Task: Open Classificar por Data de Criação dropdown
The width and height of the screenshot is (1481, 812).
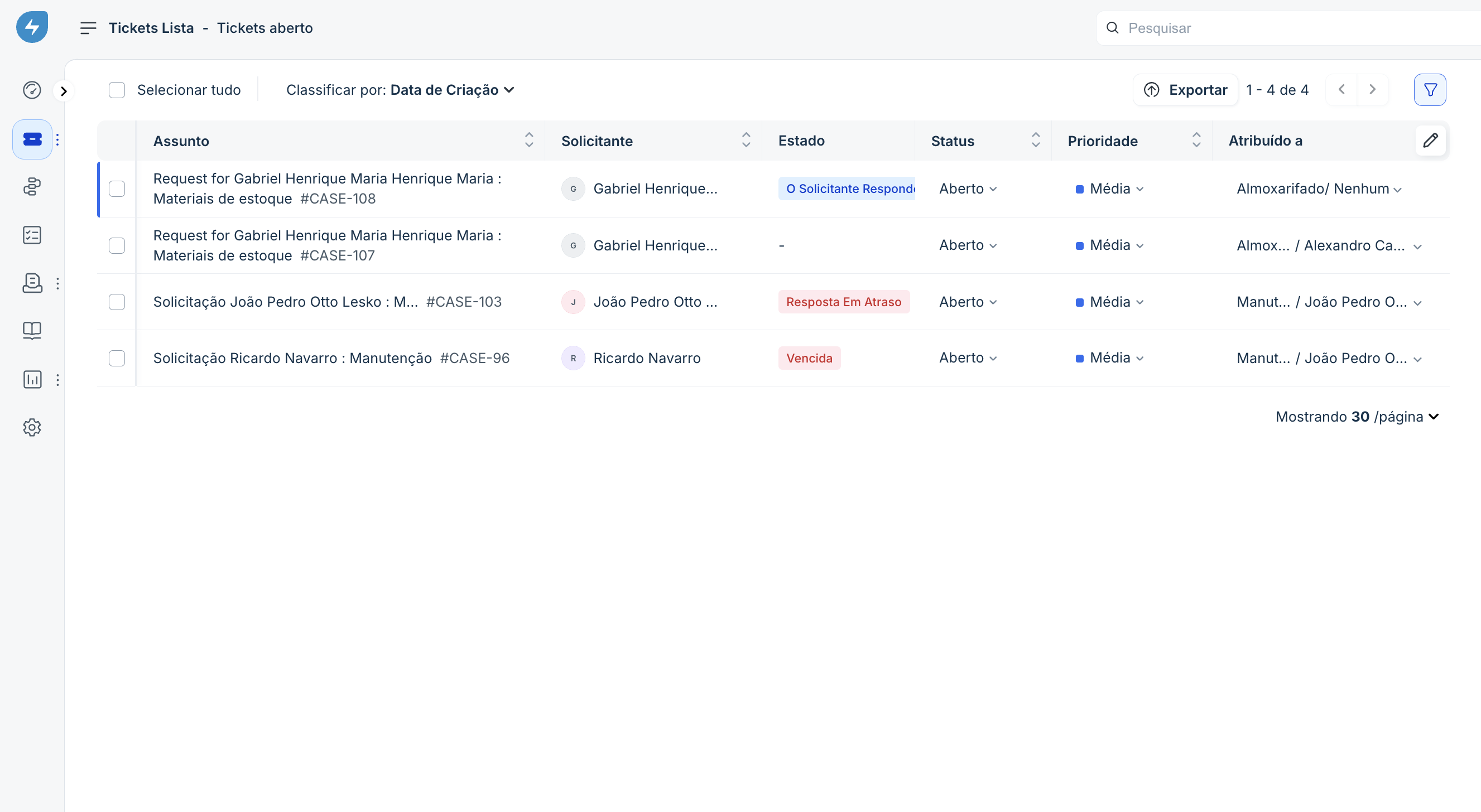Action: coord(452,90)
